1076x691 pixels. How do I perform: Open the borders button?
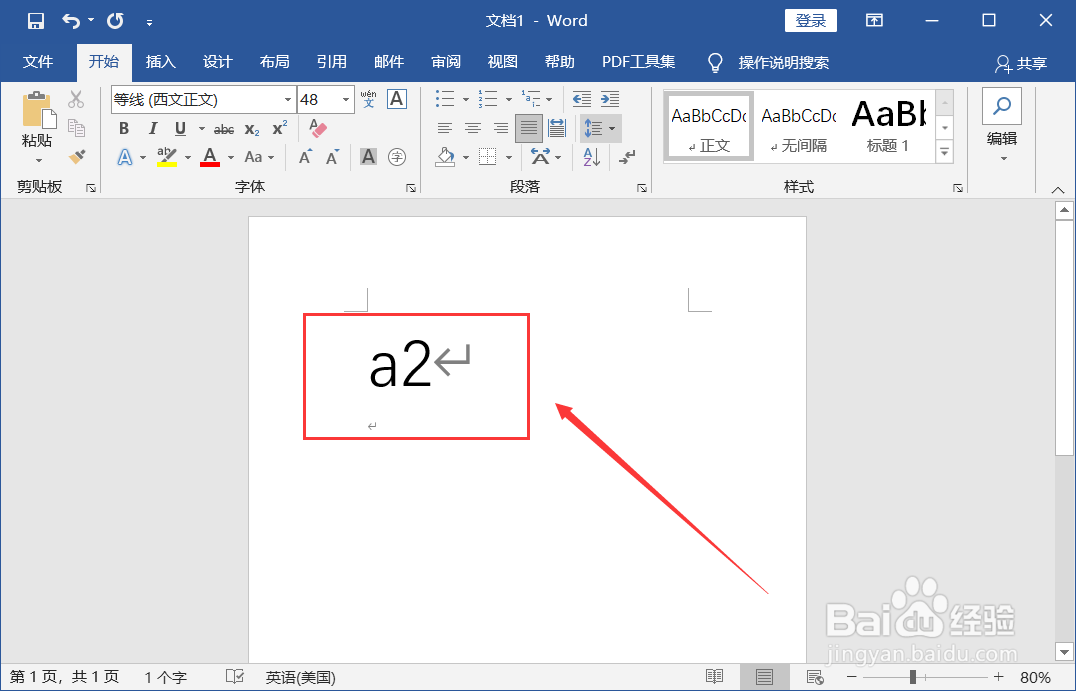click(x=487, y=157)
